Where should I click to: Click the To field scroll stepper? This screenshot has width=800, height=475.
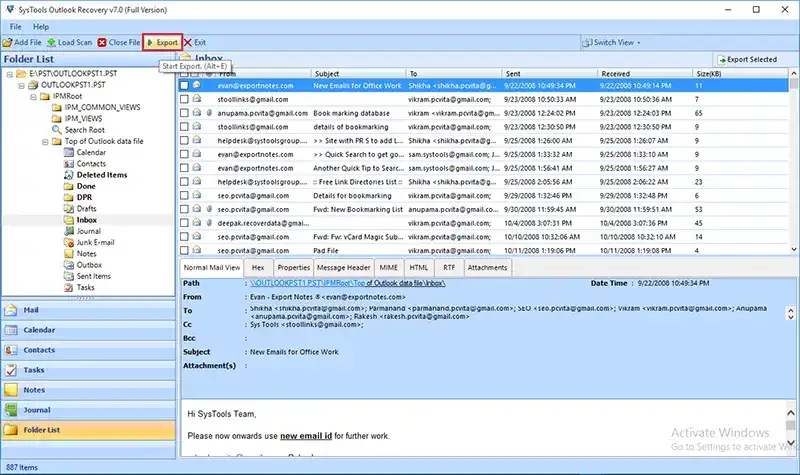click(791, 313)
